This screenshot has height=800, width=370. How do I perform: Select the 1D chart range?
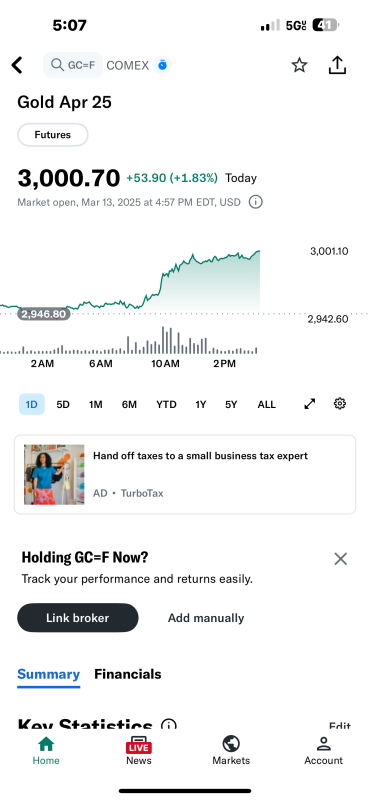(32, 404)
